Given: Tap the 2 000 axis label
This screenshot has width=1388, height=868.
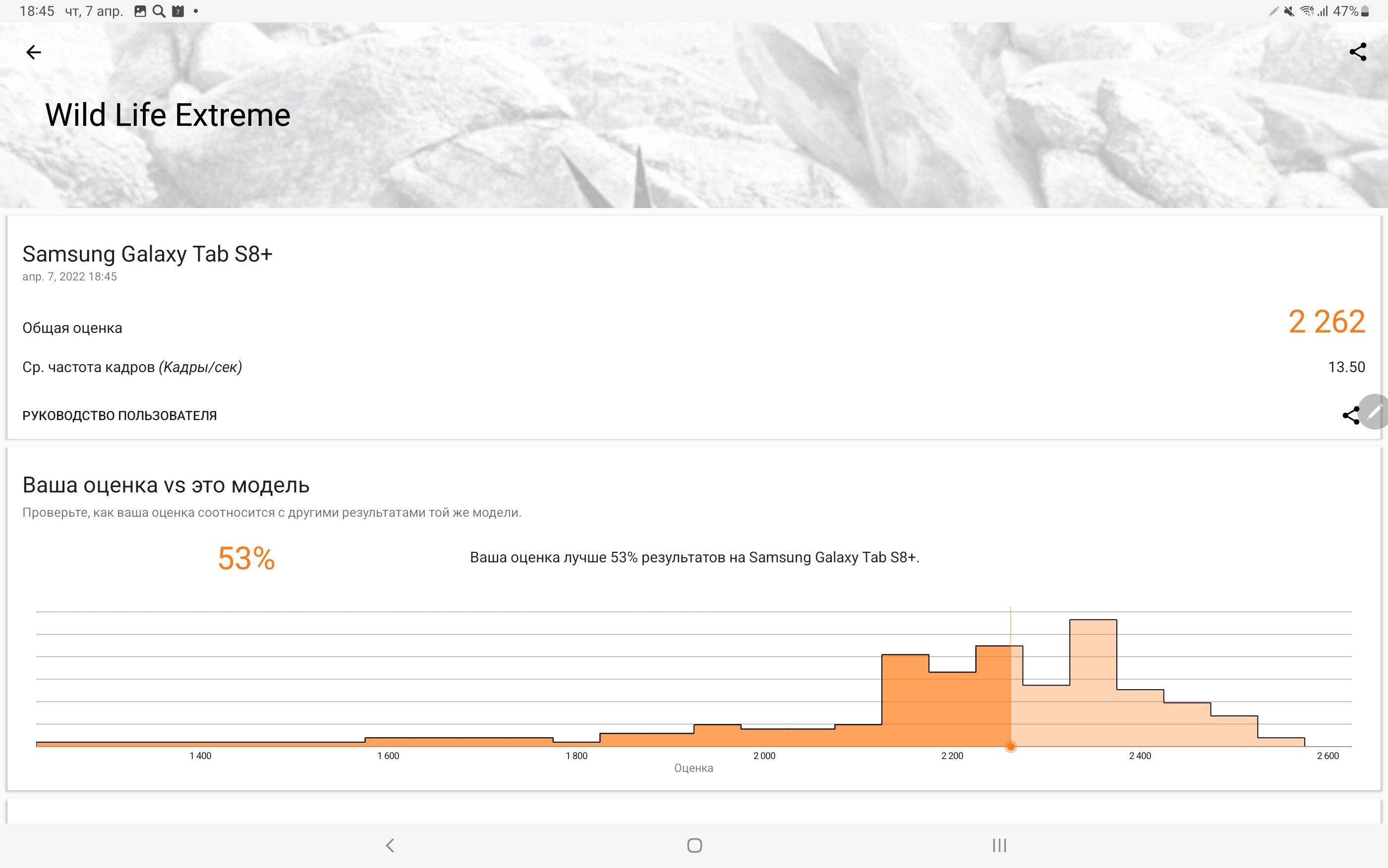Looking at the screenshot, I should [764, 756].
